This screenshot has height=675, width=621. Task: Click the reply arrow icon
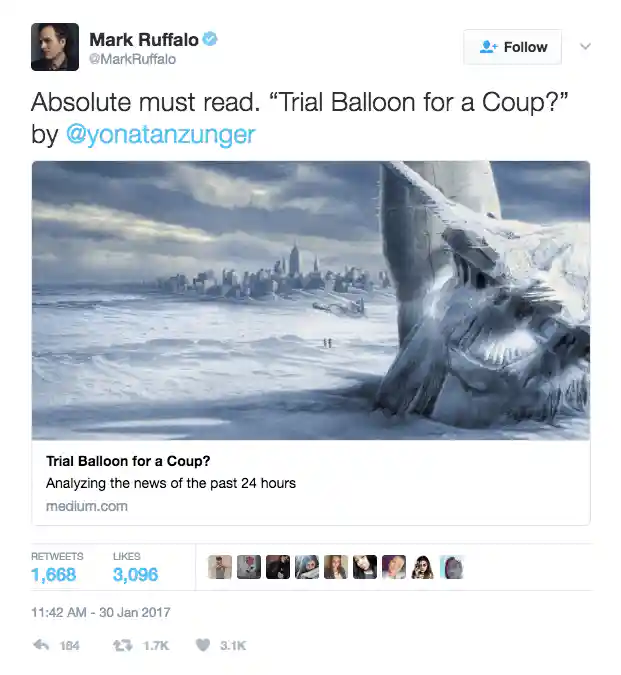click(41, 644)
